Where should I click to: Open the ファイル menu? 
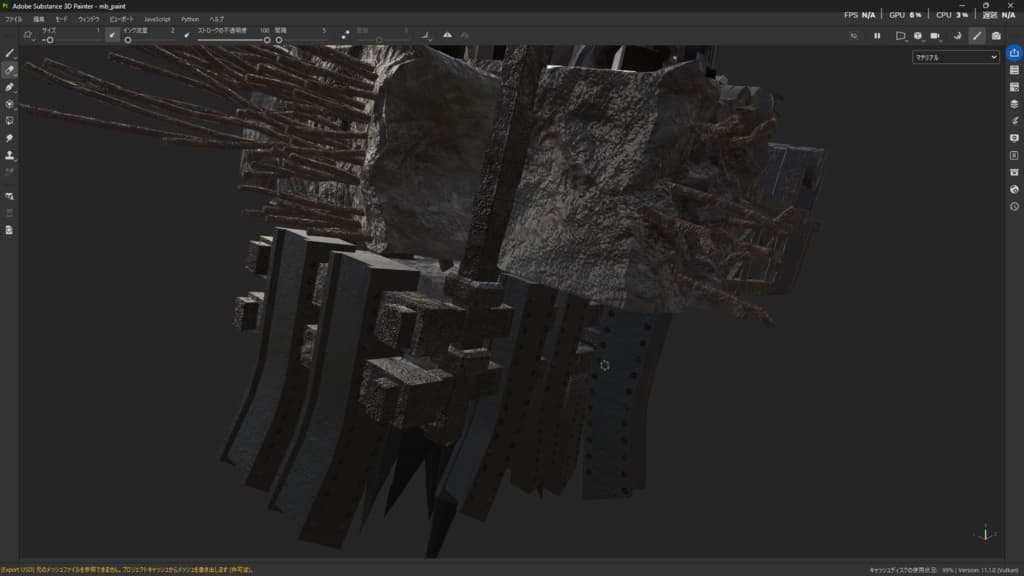[x=14, y=19]
